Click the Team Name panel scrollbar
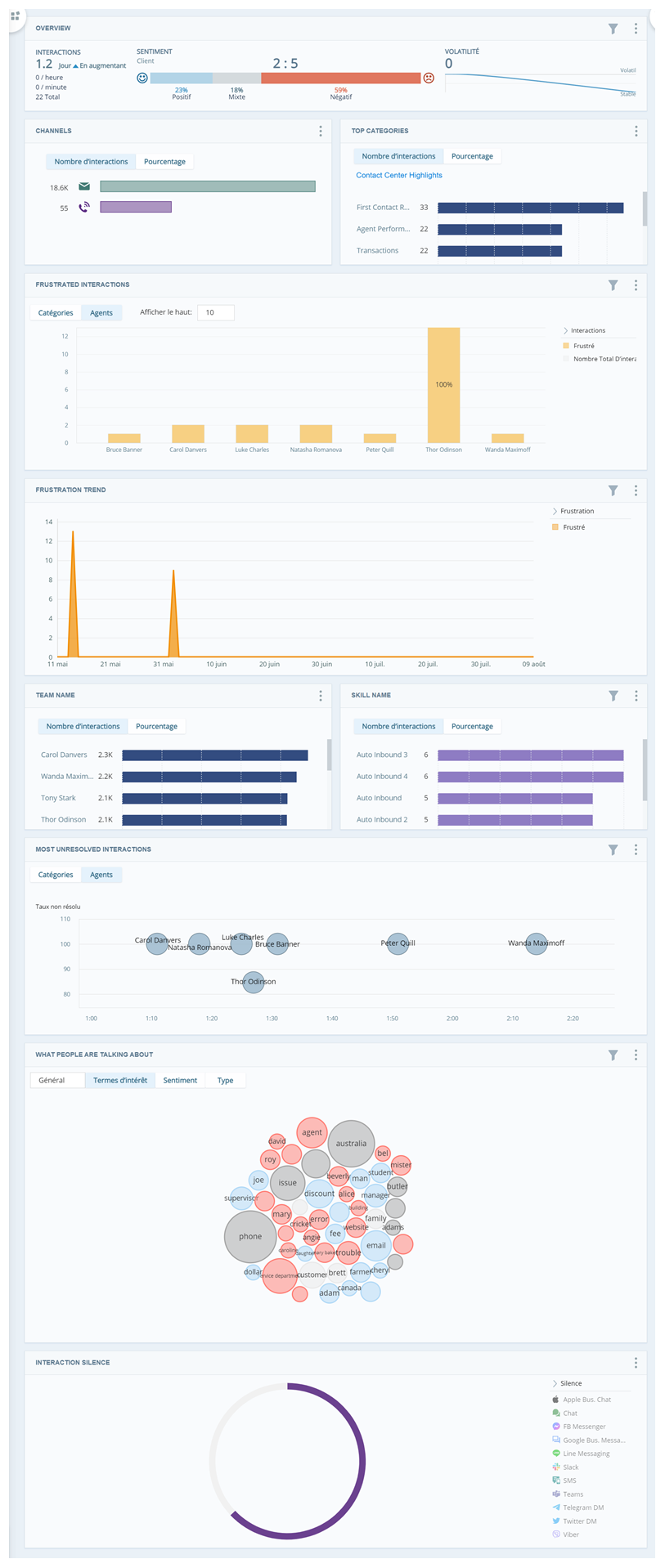 click(x=329, y=755)
